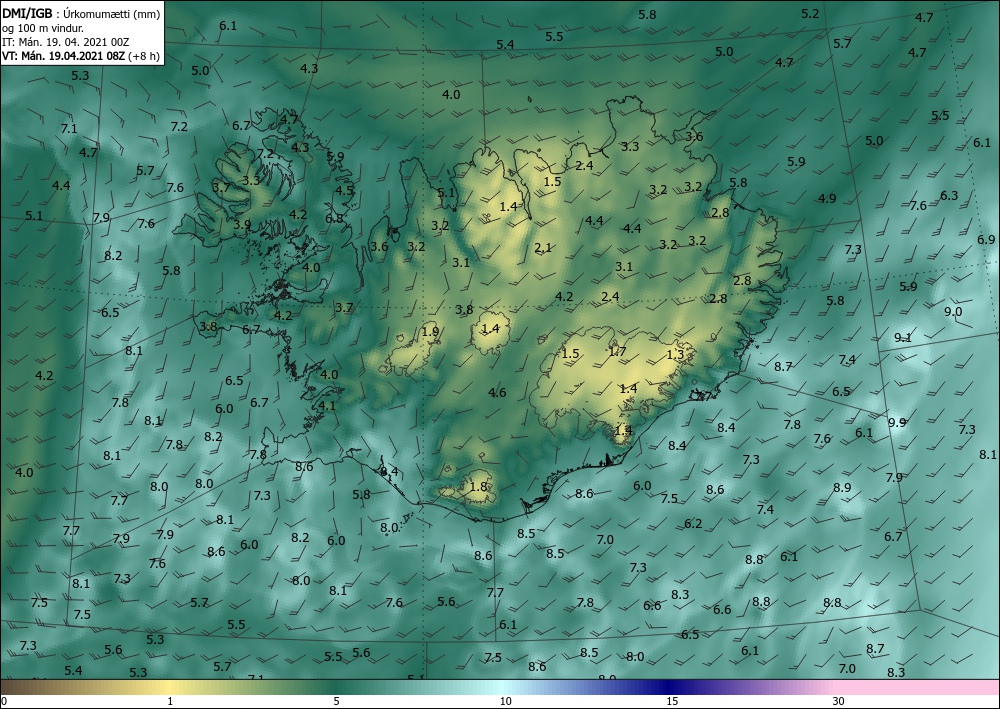Click the '1.7' value on Vatnajökull

tap(617, 351)
